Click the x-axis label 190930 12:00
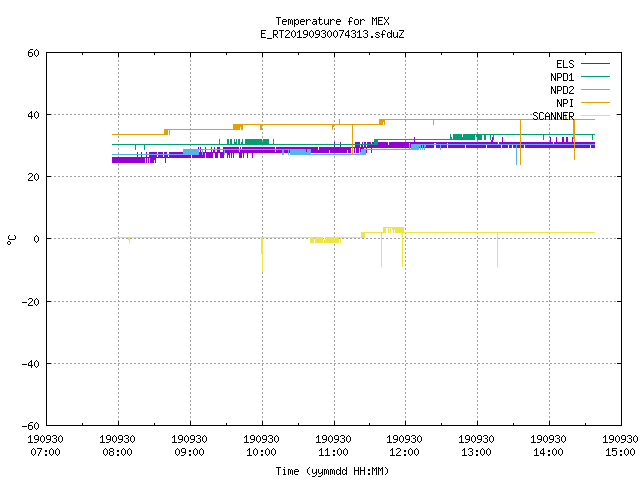Image resolution: width=640 pixels, height=480 pixels. [404, 446]
